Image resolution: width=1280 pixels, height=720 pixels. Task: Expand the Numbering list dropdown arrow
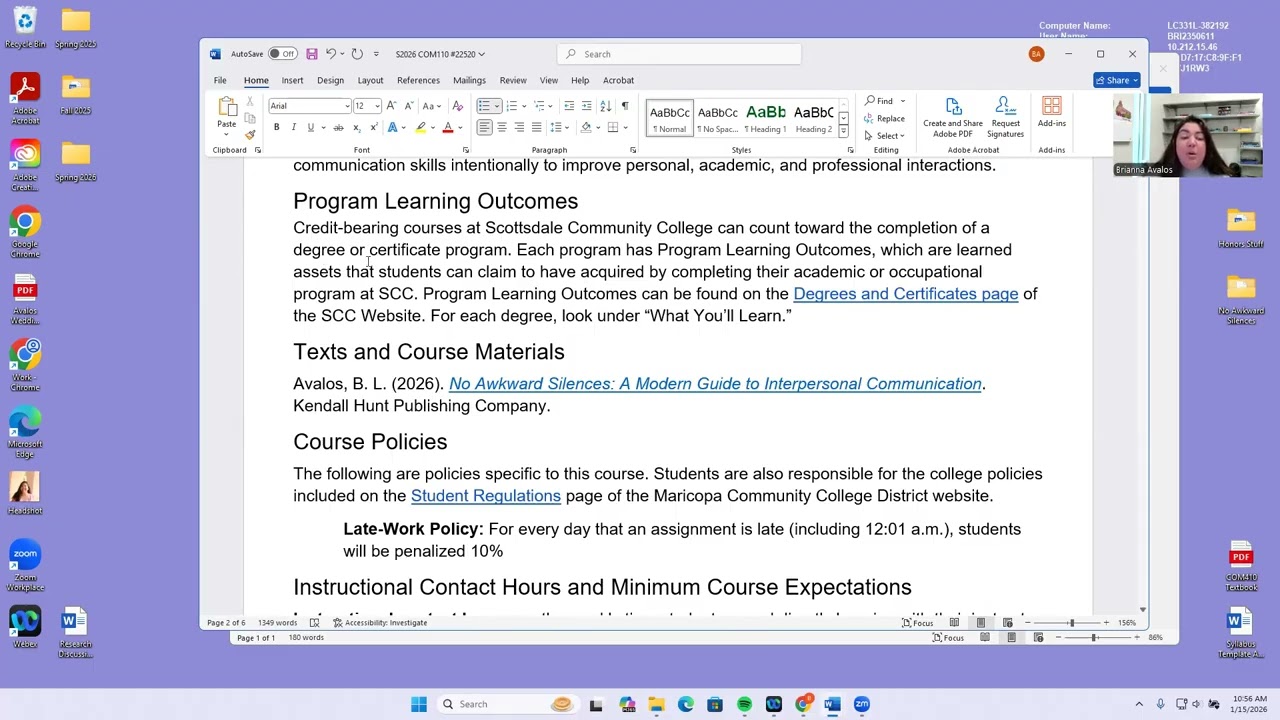coord(526,106)
